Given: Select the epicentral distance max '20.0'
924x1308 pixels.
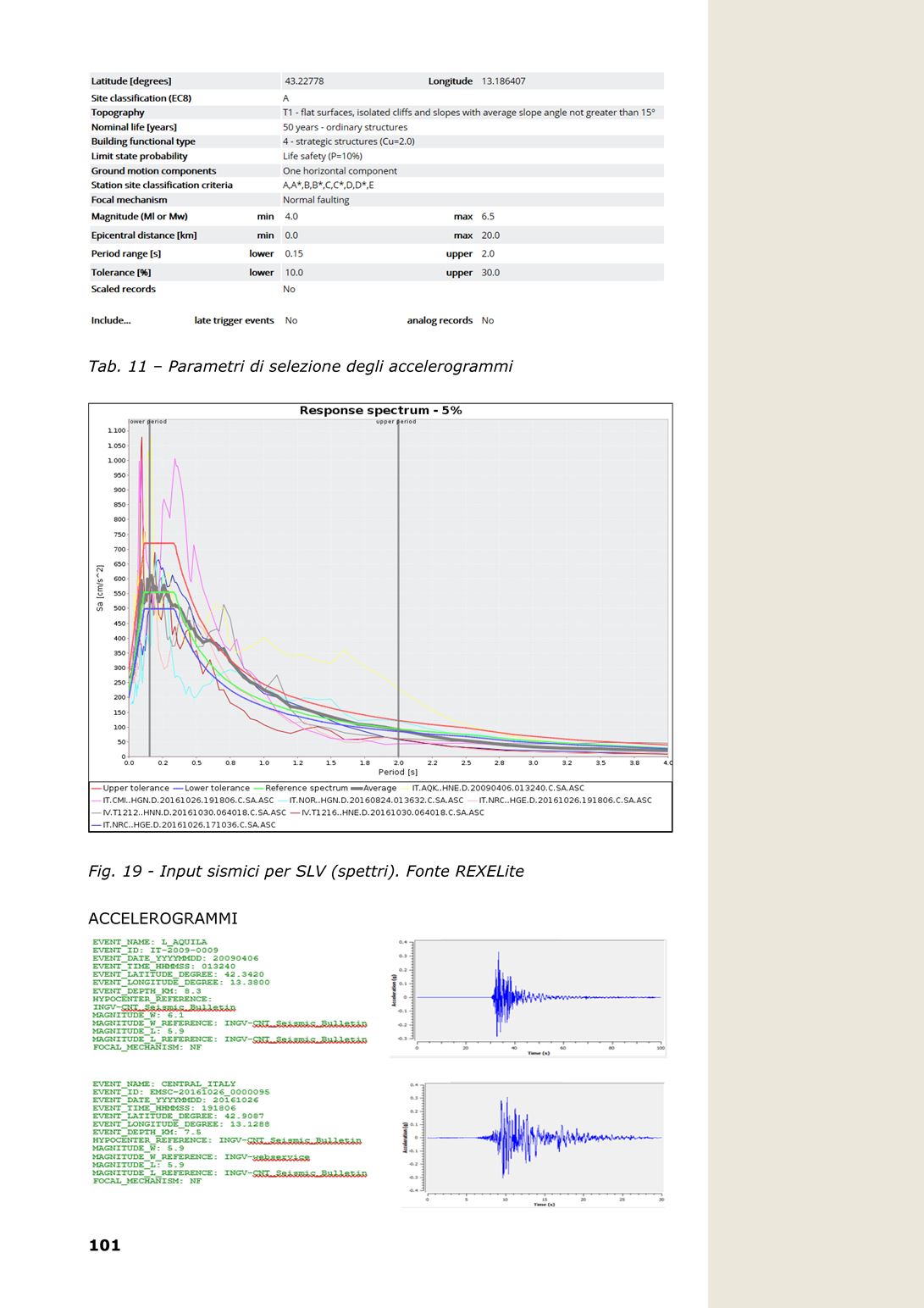Looking at the screenshot, I should (x=490, y=236).
